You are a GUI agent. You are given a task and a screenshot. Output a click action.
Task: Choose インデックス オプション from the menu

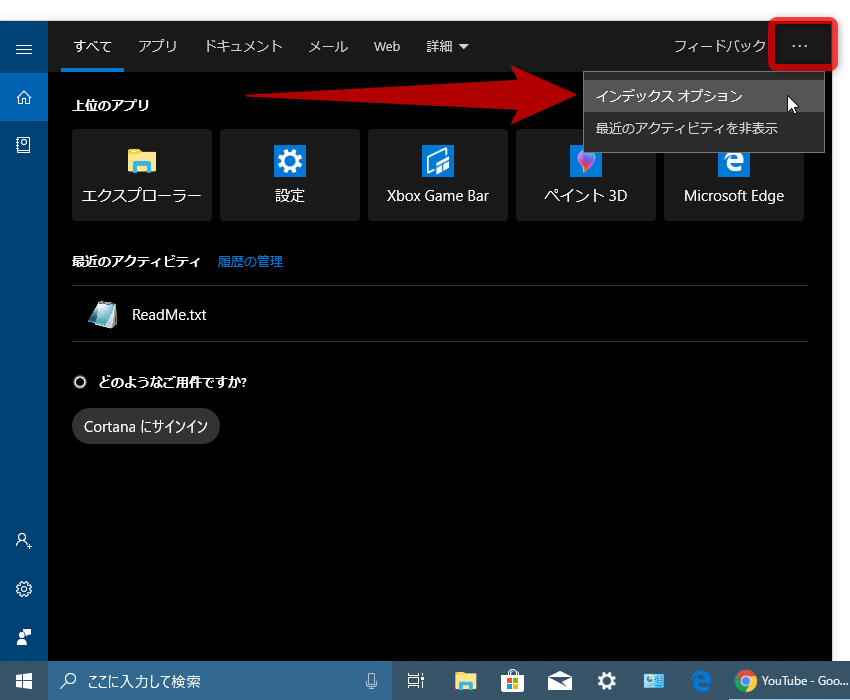pyautogui.click(x=704, y=96)
